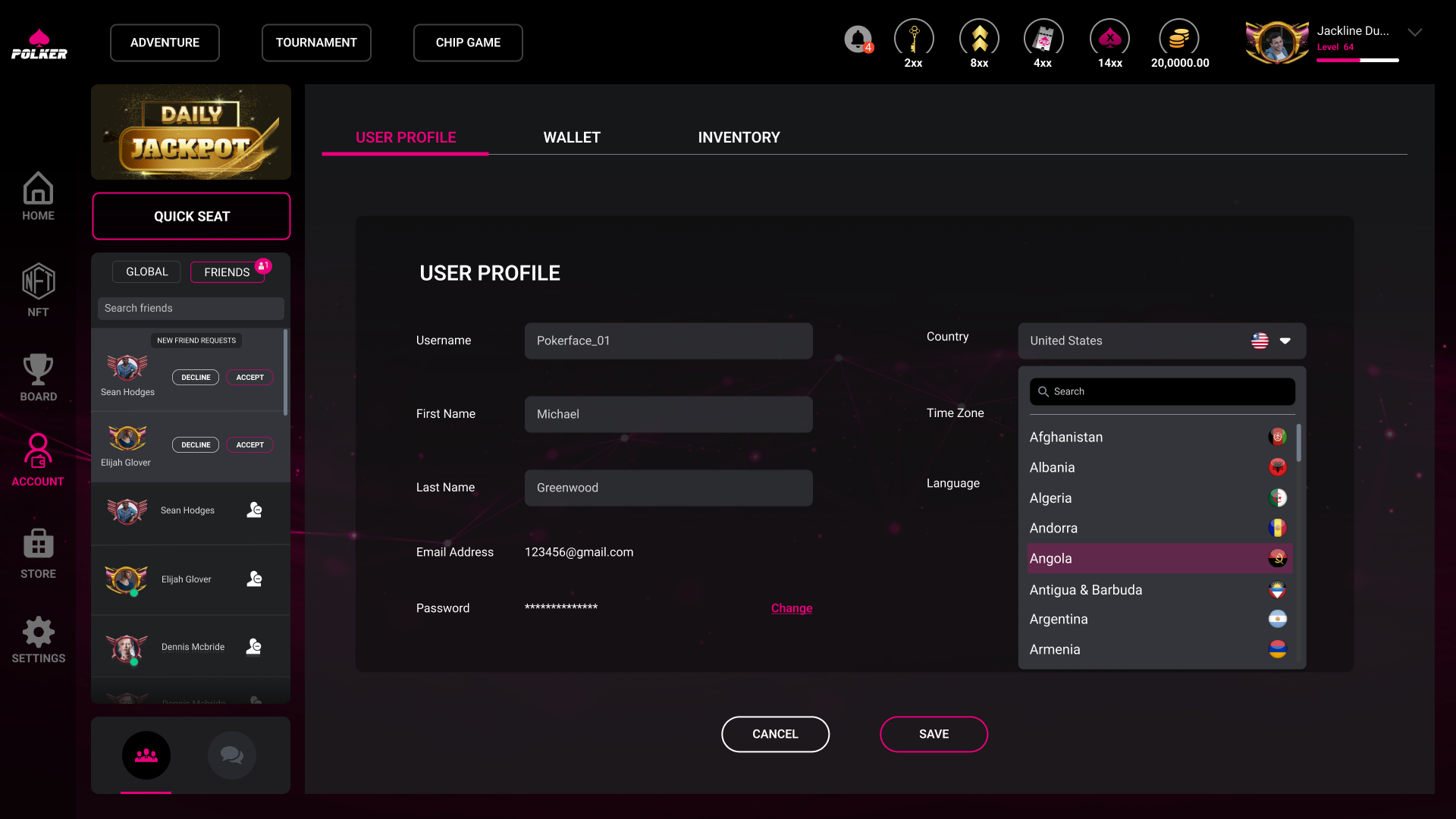
Task: Click remove friend icon for Dennis Mcbride
Action: [254, 646]
